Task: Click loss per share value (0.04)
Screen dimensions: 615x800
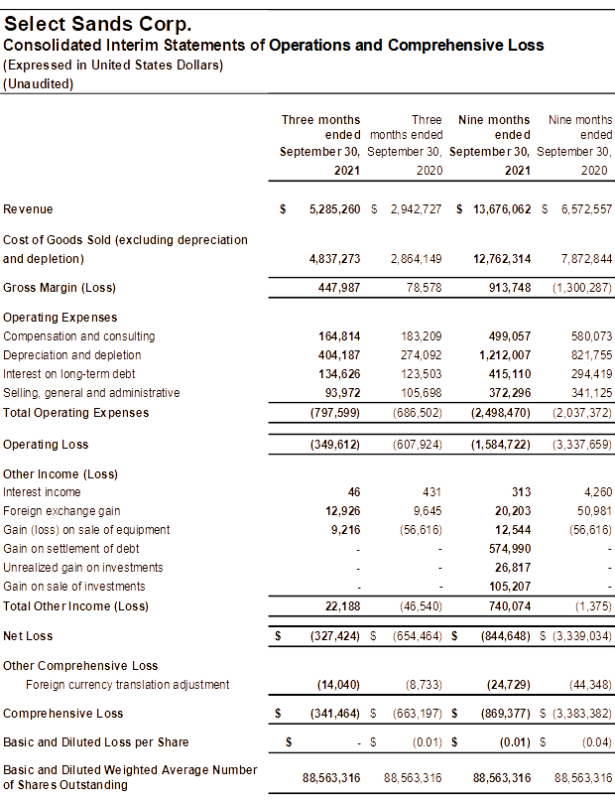Action: [x=597, y=742]
